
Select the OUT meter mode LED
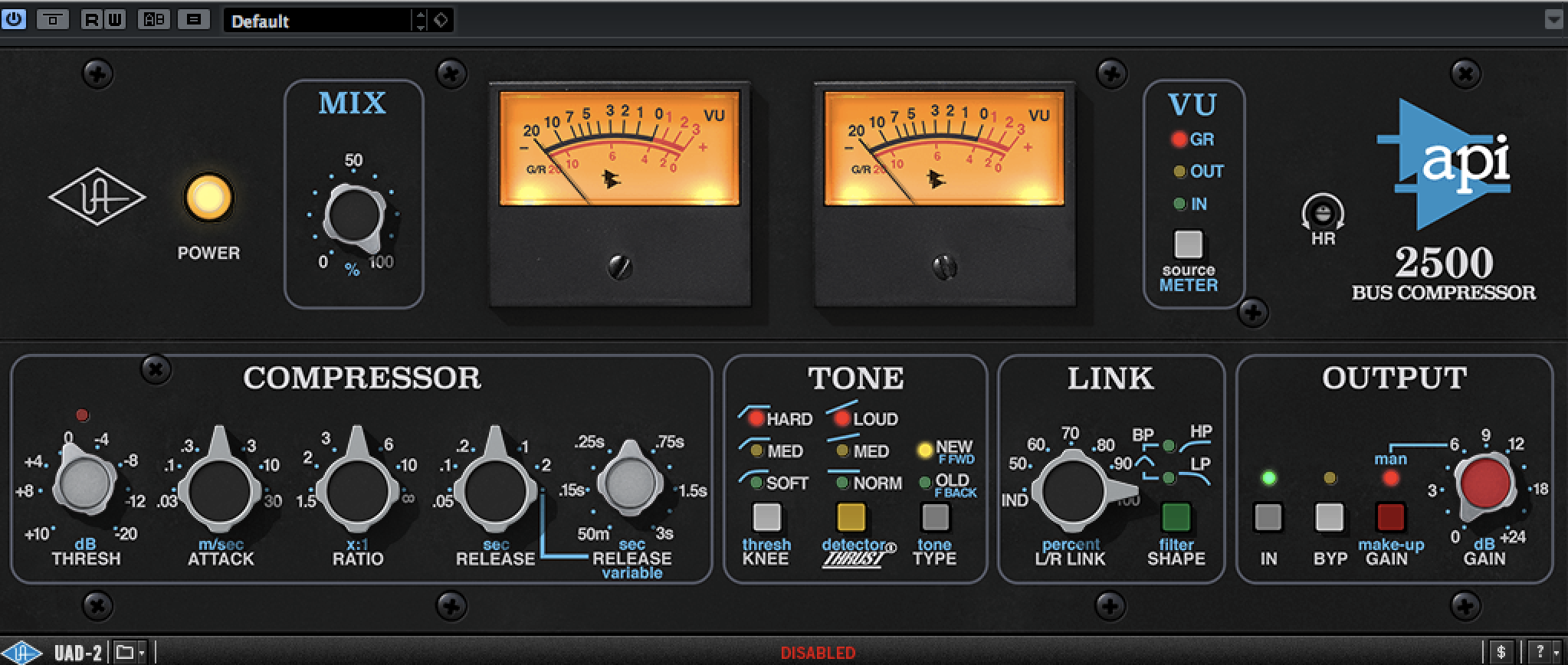[x=1180, y=172]
